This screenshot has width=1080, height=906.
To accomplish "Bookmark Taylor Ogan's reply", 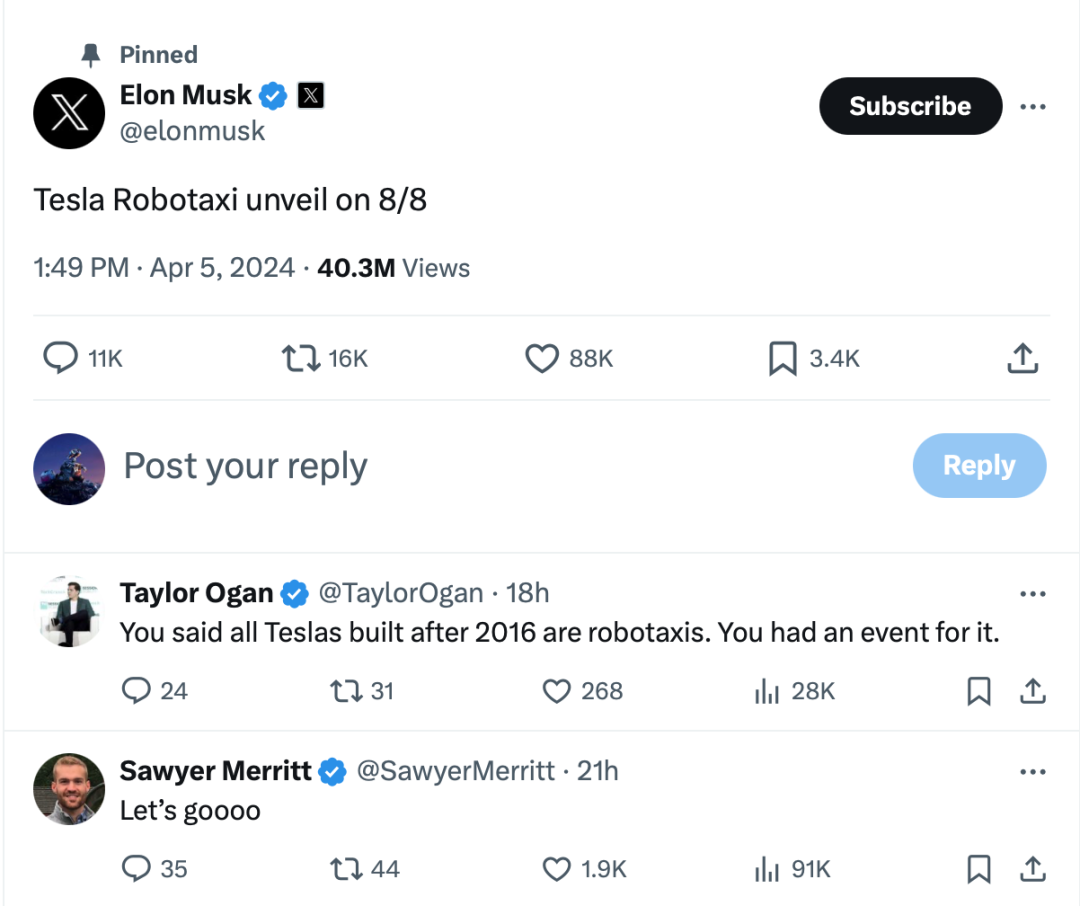I will (x=979, y=691).
